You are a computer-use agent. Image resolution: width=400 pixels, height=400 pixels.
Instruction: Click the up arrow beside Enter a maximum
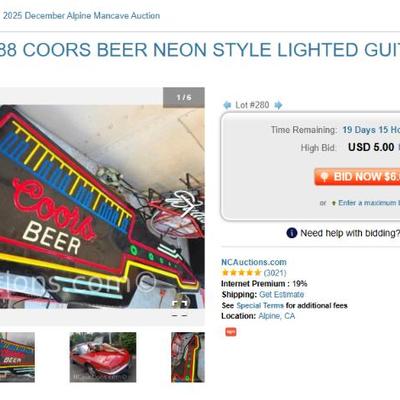coord(333,203)
